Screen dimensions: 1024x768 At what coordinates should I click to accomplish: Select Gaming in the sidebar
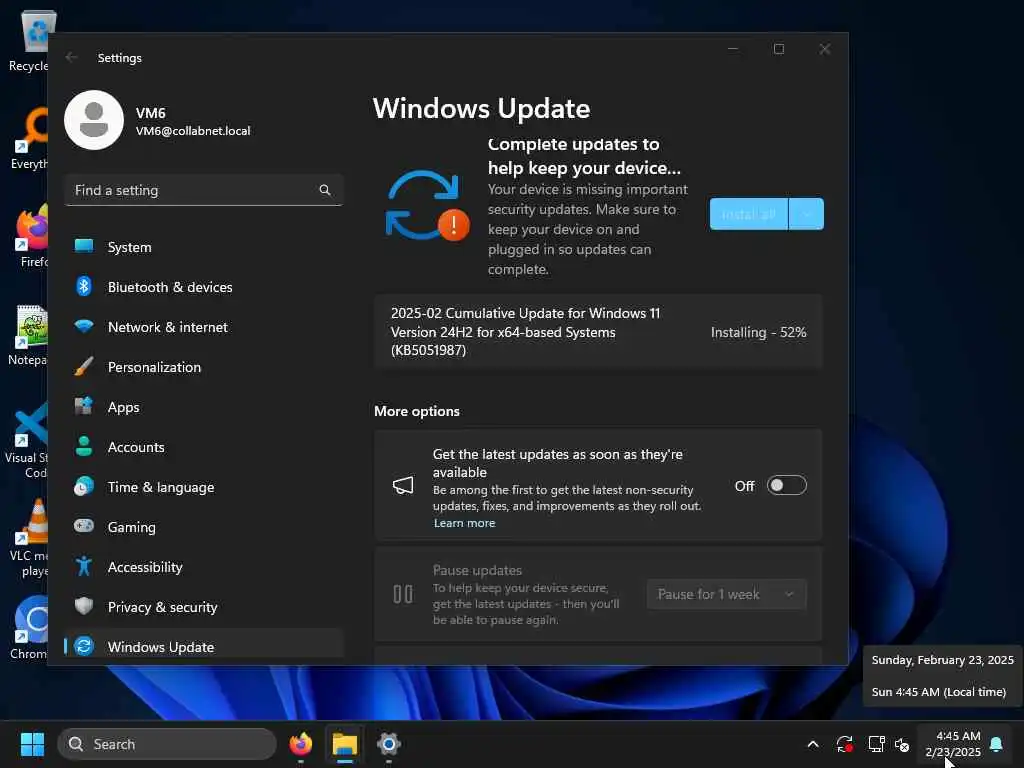[204, 526]
